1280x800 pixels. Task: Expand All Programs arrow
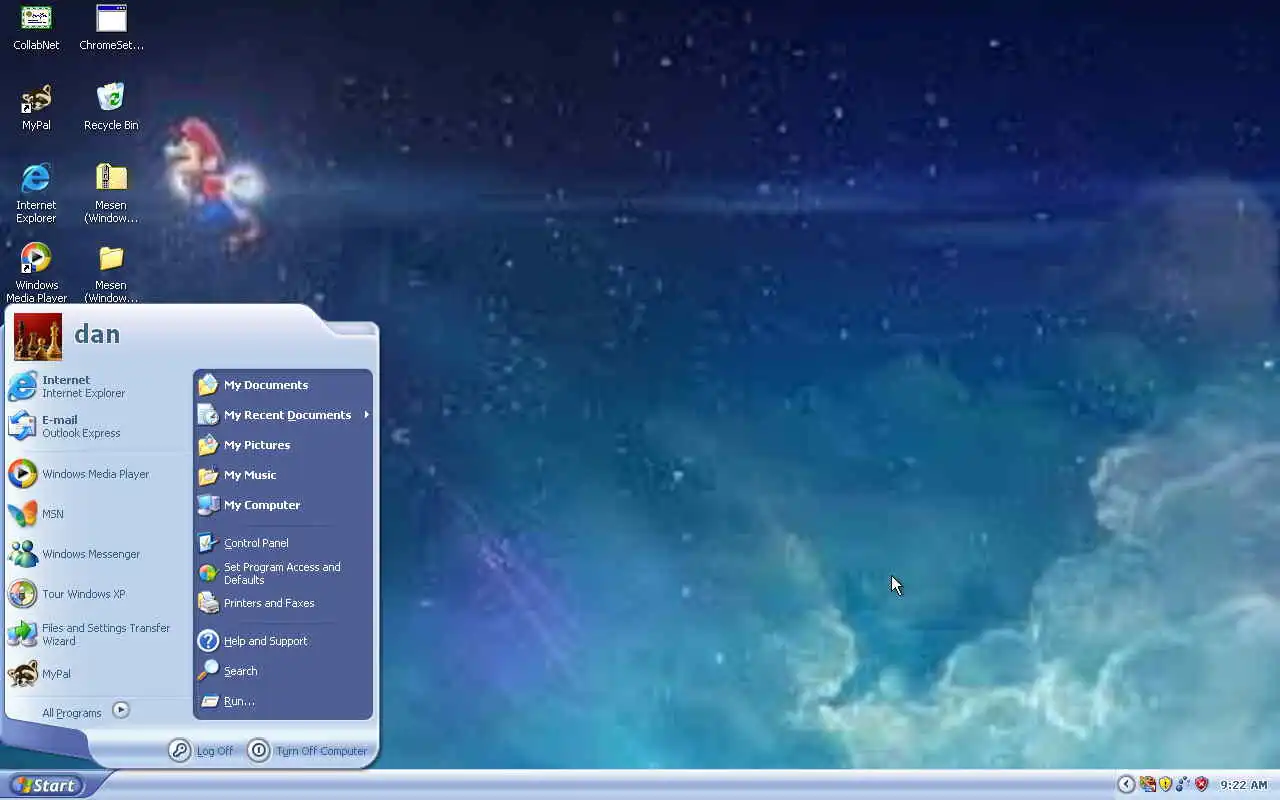pos(121,710)
